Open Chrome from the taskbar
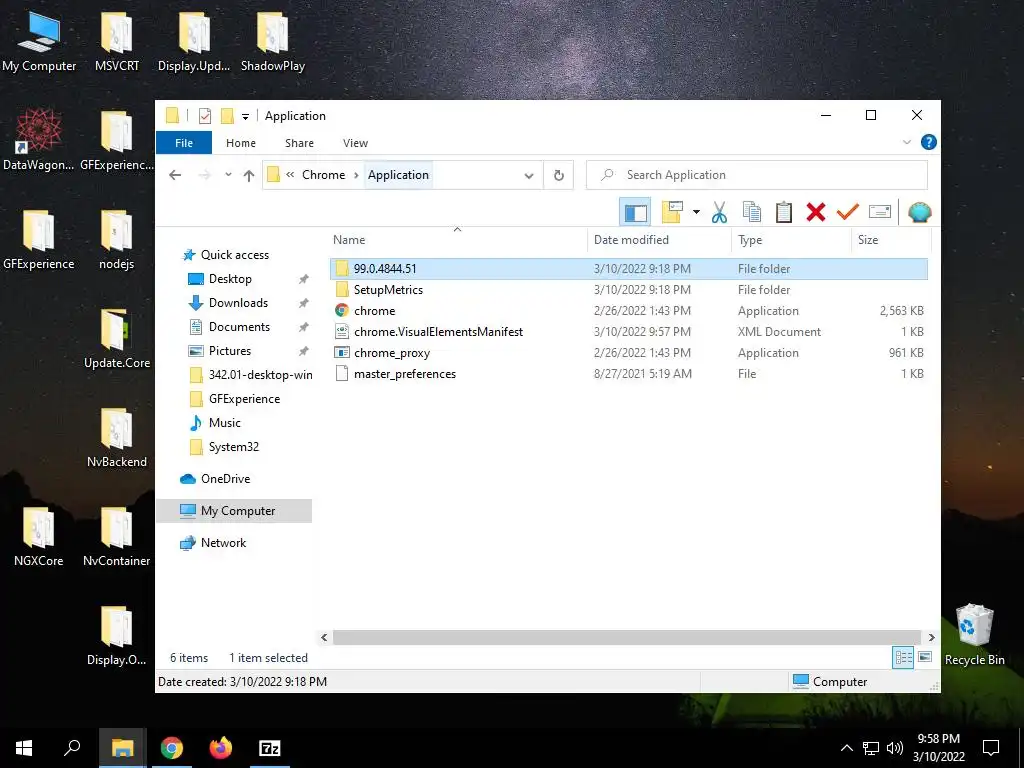The width and height of the screenshot is (1024, 768). click(172, 748)
